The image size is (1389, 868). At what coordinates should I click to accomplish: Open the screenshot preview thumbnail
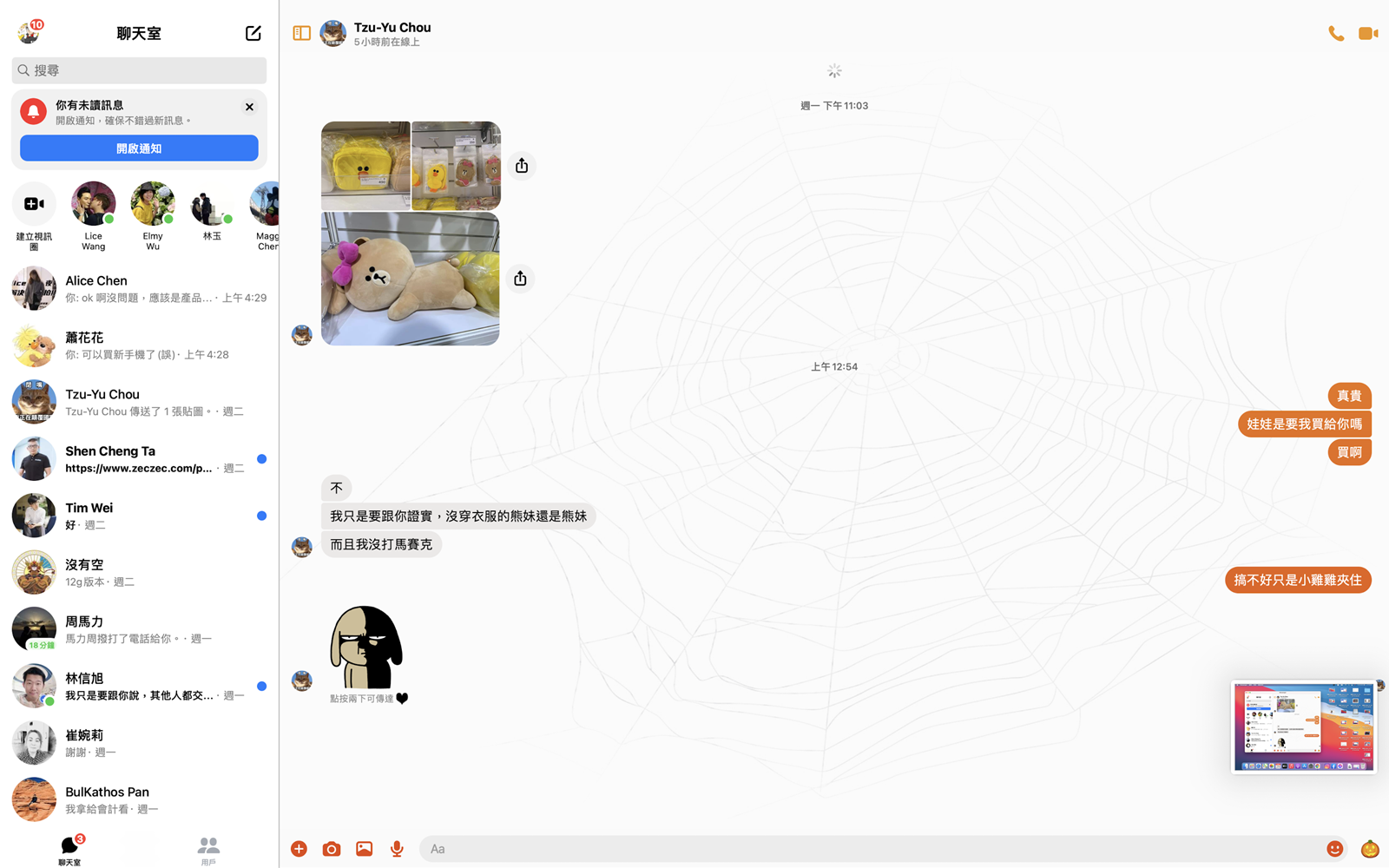click(x=1303, y=727)
